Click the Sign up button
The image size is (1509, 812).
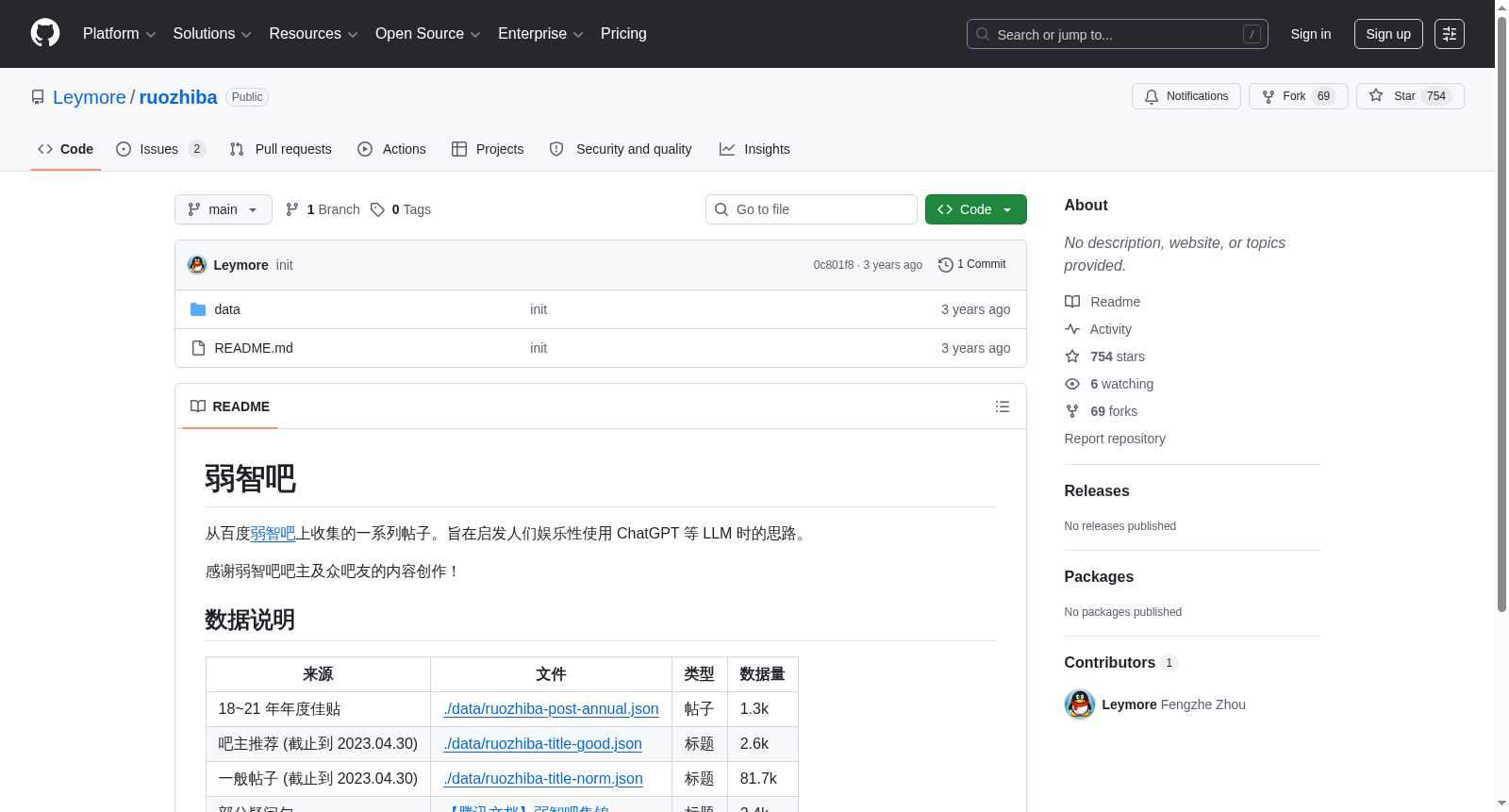1388,34
